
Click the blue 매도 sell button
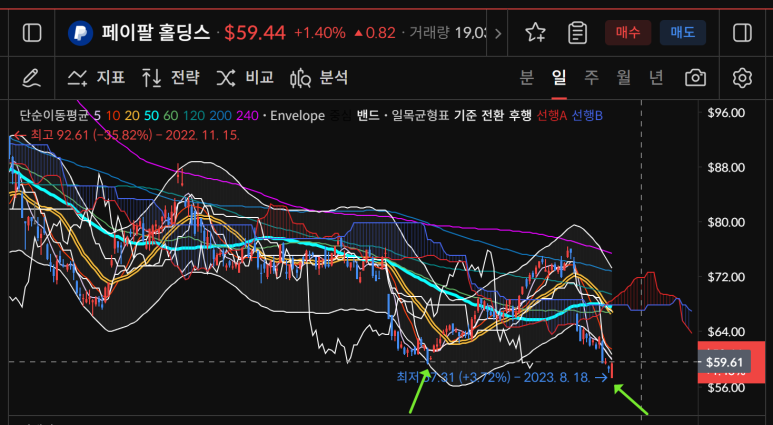coord(683,33)
